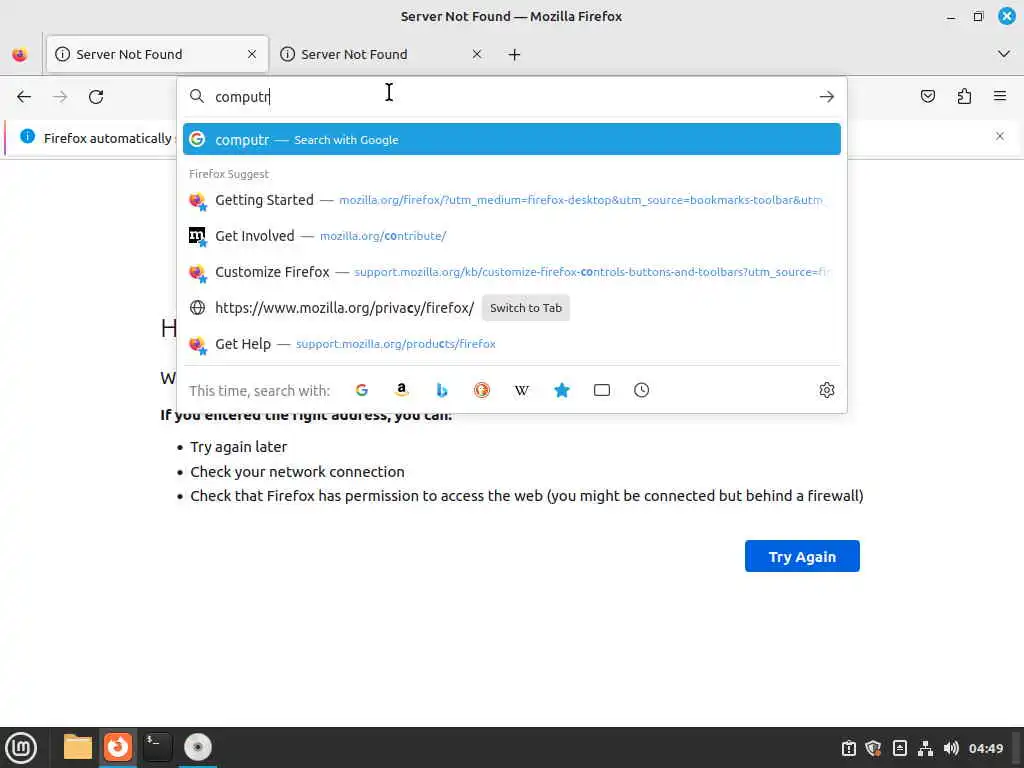Search bookmarks using star icon
The width and height of the screenshot is (1024, 768).
pos(562,391)
